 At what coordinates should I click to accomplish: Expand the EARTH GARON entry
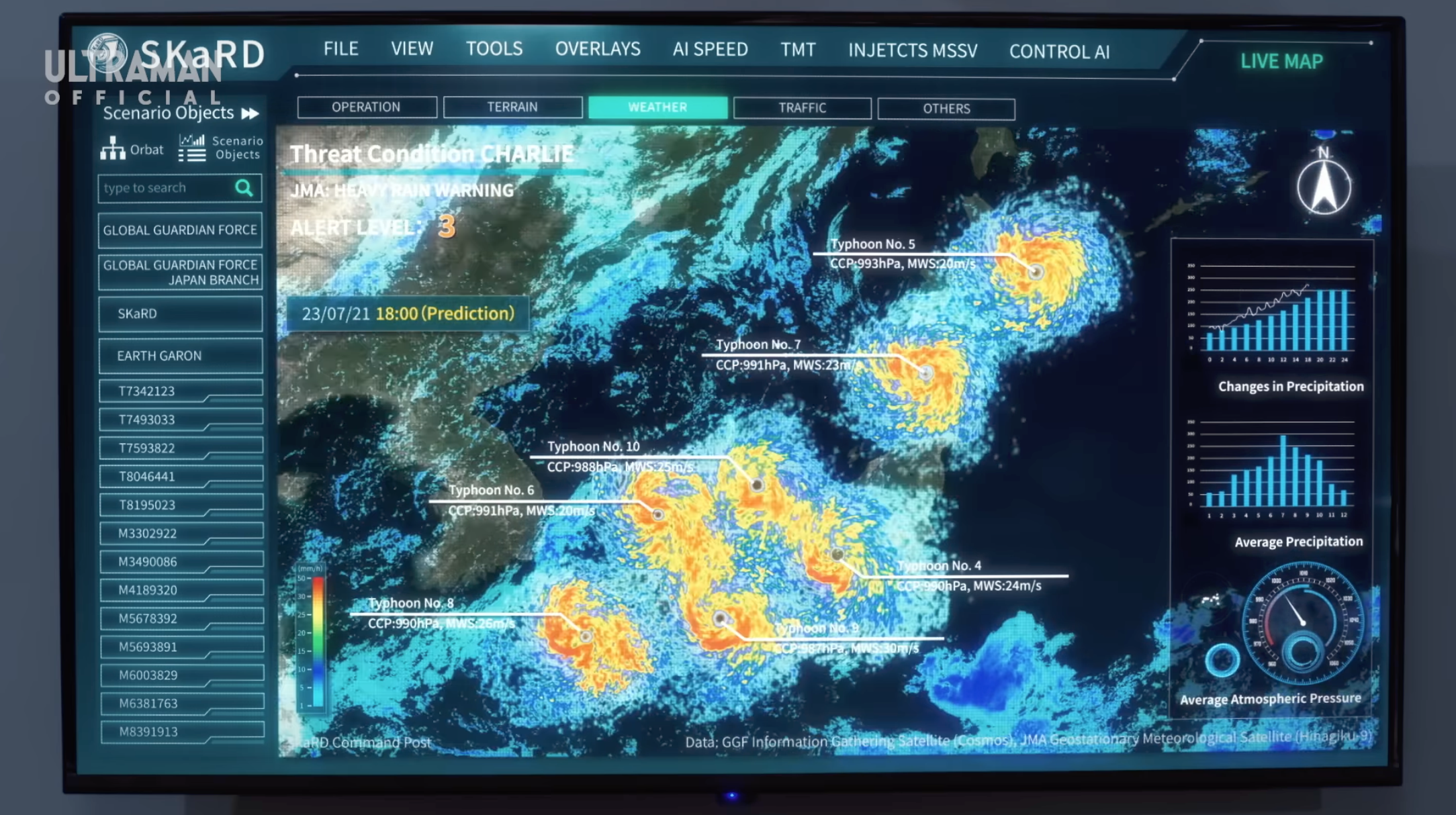(180, 356)
